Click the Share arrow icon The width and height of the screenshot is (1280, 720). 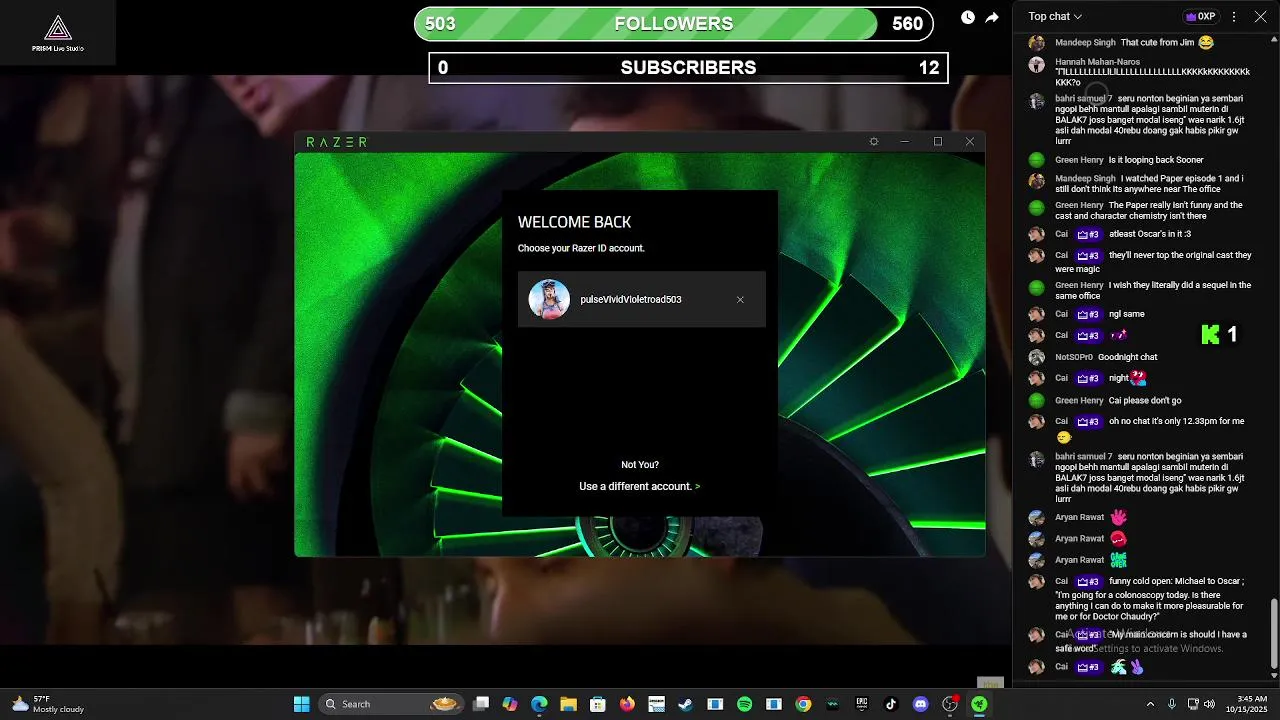(x=992, y=17)
